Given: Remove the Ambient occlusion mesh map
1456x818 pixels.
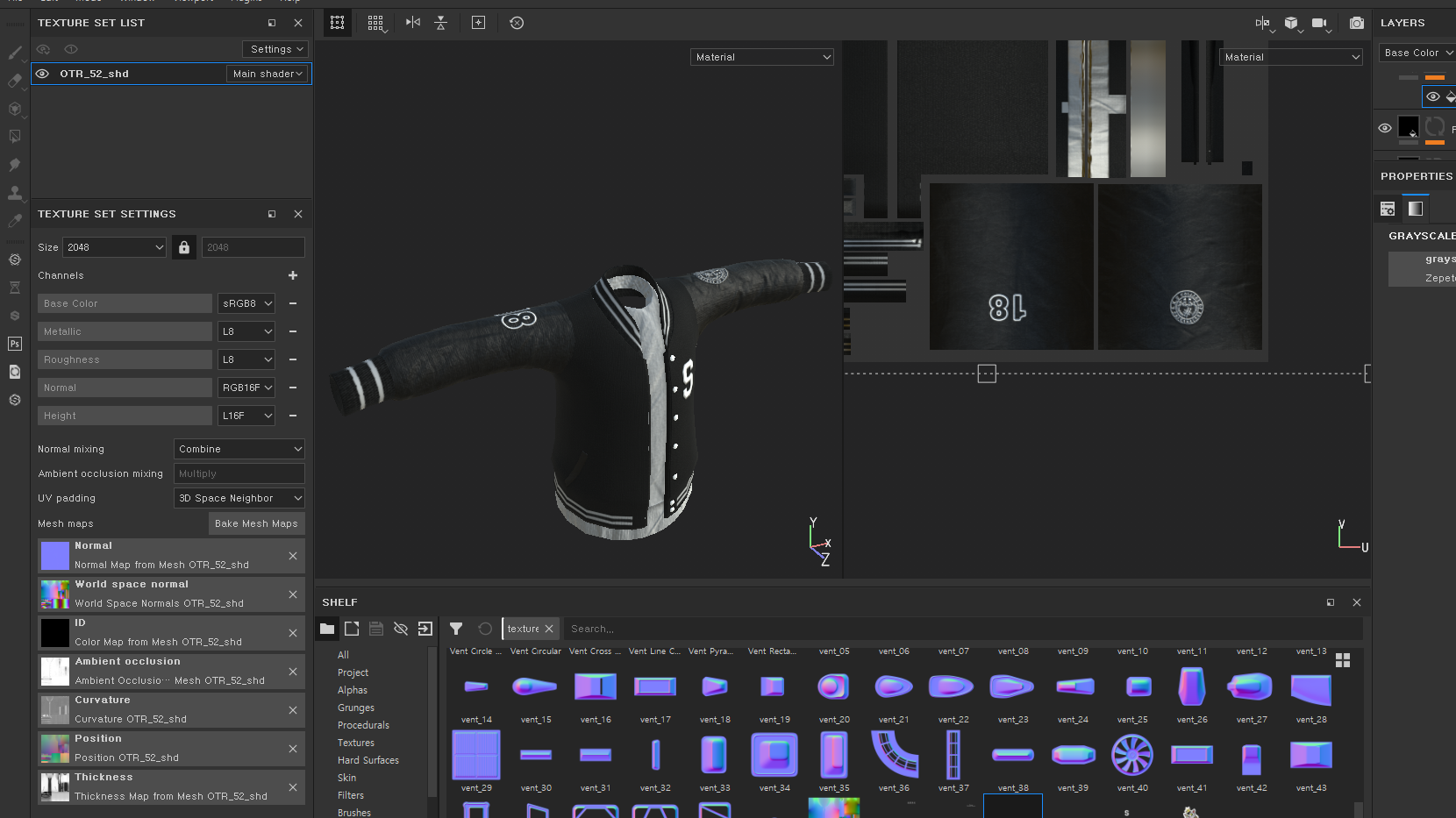Looking at the screenshot, I should [293, 672].
